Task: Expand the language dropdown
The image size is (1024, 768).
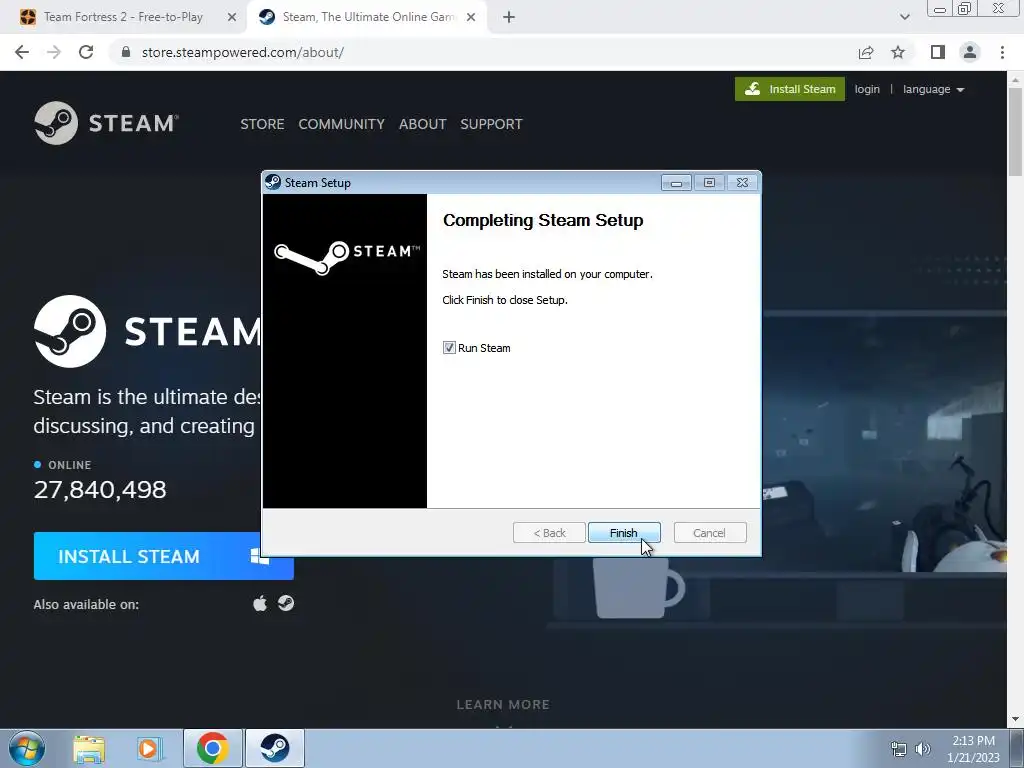Action: tap(933, 89)
